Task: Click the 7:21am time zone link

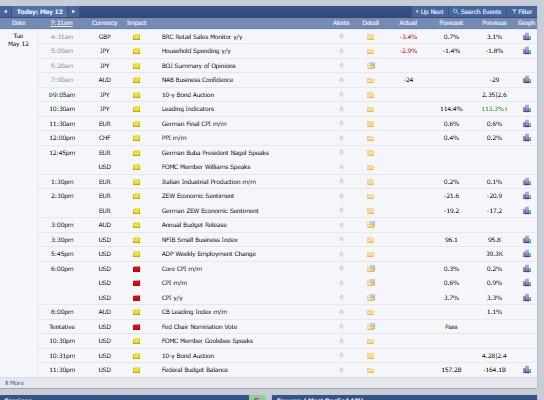Action: (61, 23)
